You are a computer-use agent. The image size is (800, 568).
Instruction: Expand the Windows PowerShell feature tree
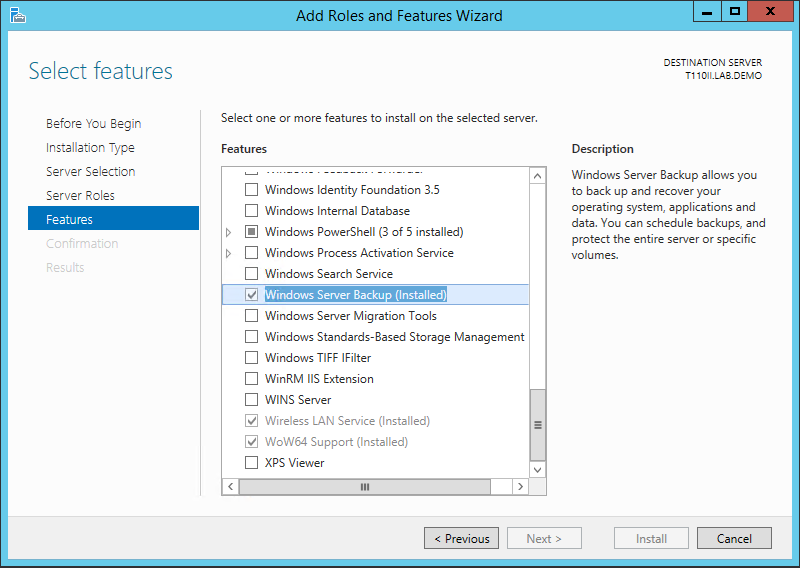click(229, 232)
